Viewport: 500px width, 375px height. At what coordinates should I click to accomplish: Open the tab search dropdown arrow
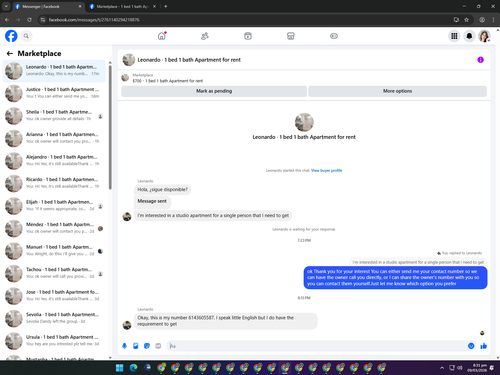click(x=6, y=6)
